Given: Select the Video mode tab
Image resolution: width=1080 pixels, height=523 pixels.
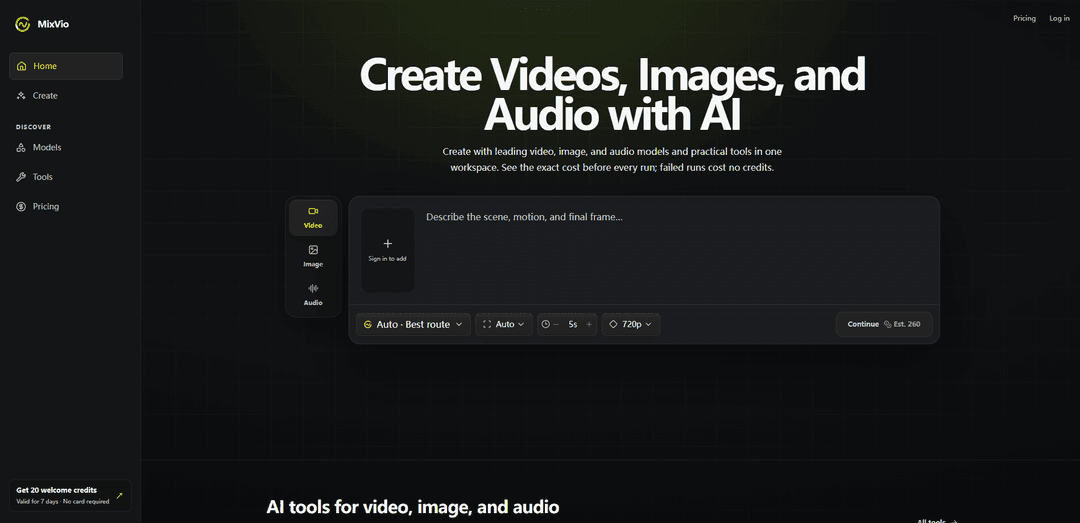Looking at the screenshot, I should [313, 218].
